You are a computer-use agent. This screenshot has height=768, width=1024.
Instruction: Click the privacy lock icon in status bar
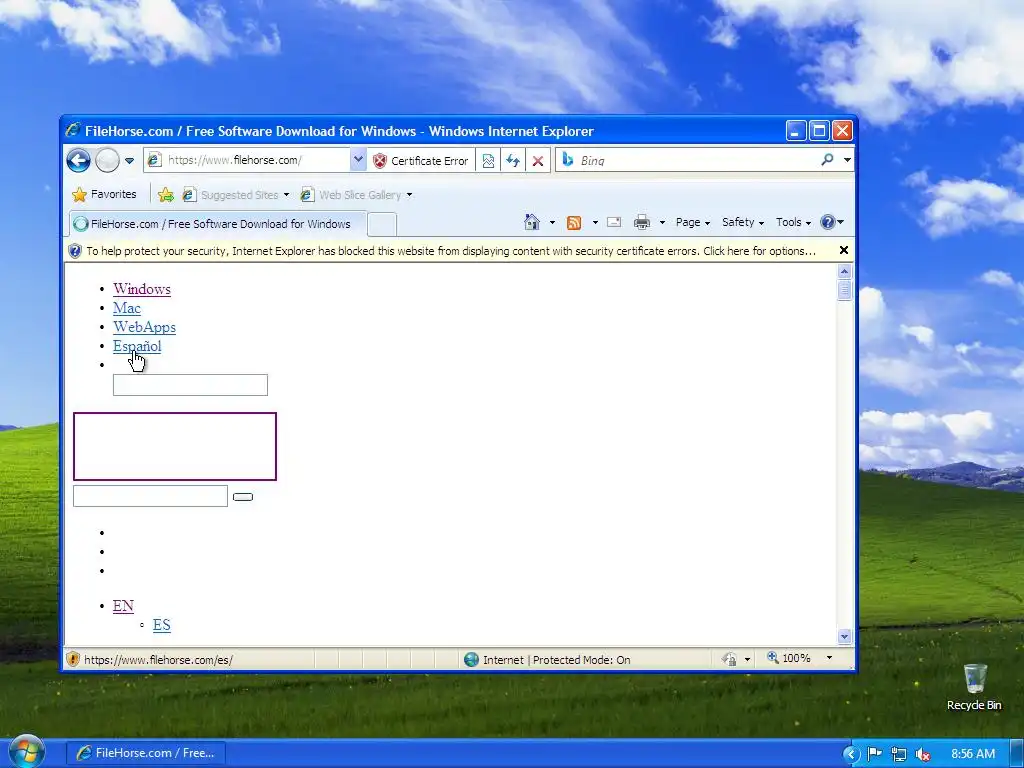pos(730,659)
